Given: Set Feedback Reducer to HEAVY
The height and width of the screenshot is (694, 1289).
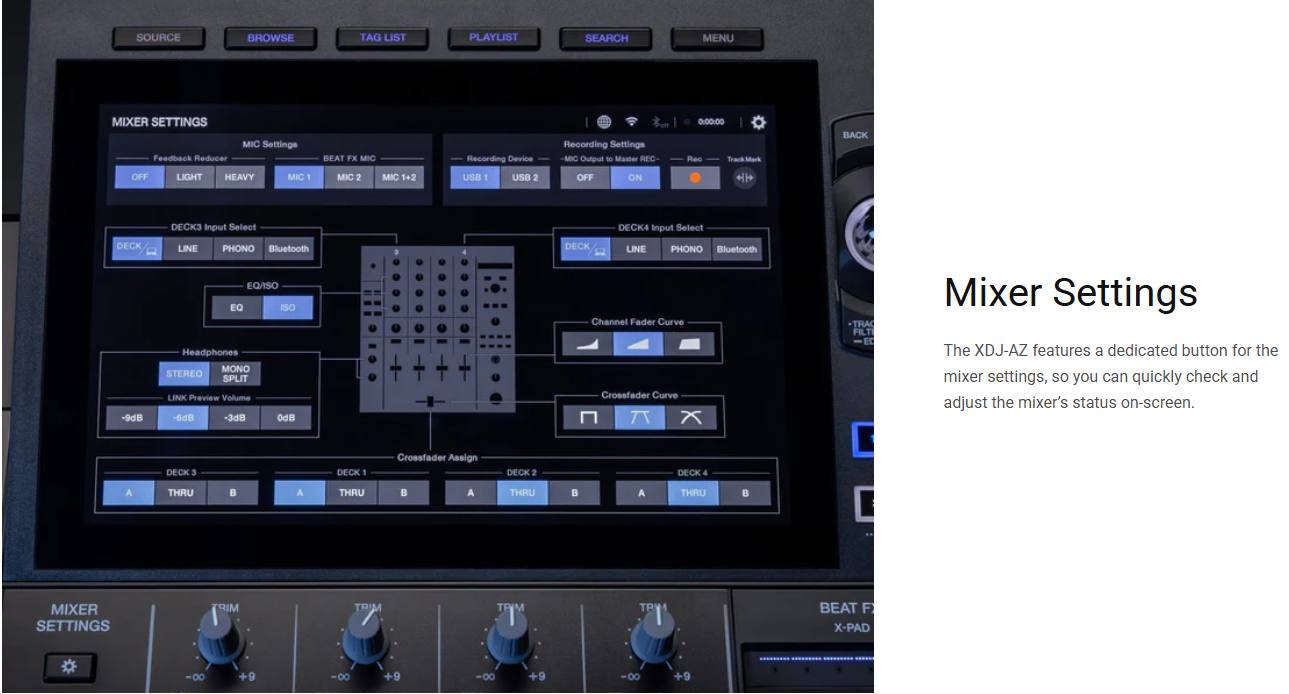Looking at the screenshot, I should coord(239,177).
